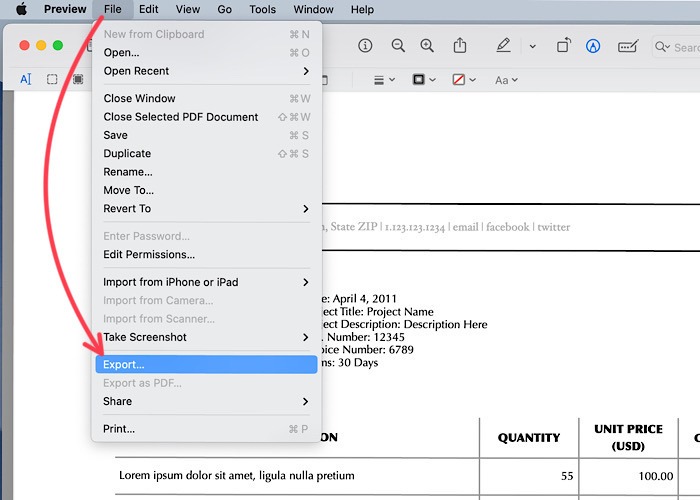Image resolution: width=700 pixels, height=500 pixels.
Task: Expand the highlight color dropdown arrow
Action: pyautogui.click(x=533, y=46)
